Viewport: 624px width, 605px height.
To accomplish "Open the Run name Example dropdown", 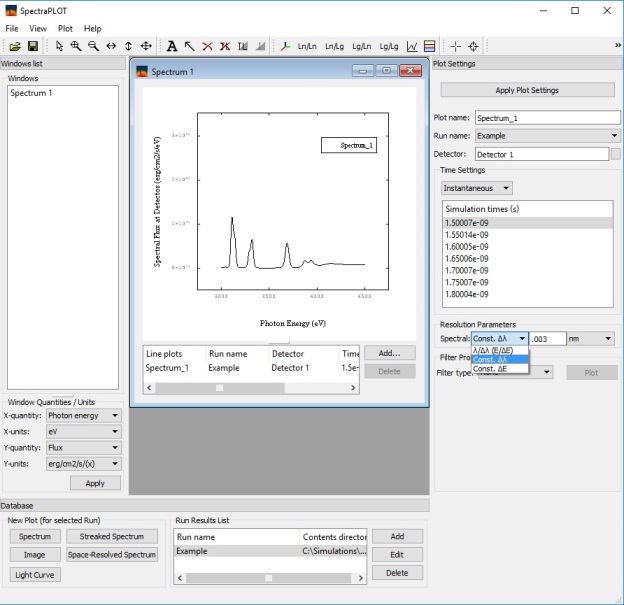I will 547,136.
